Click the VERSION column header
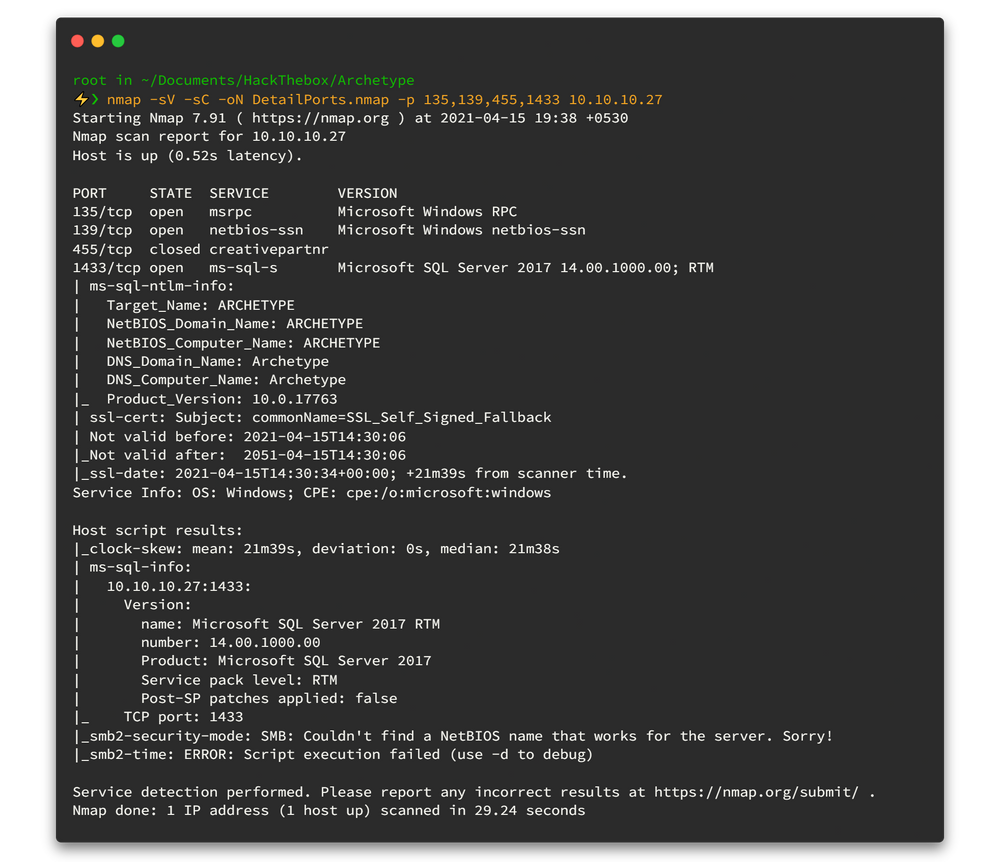Screen dimensions: 1000x862 367,193
